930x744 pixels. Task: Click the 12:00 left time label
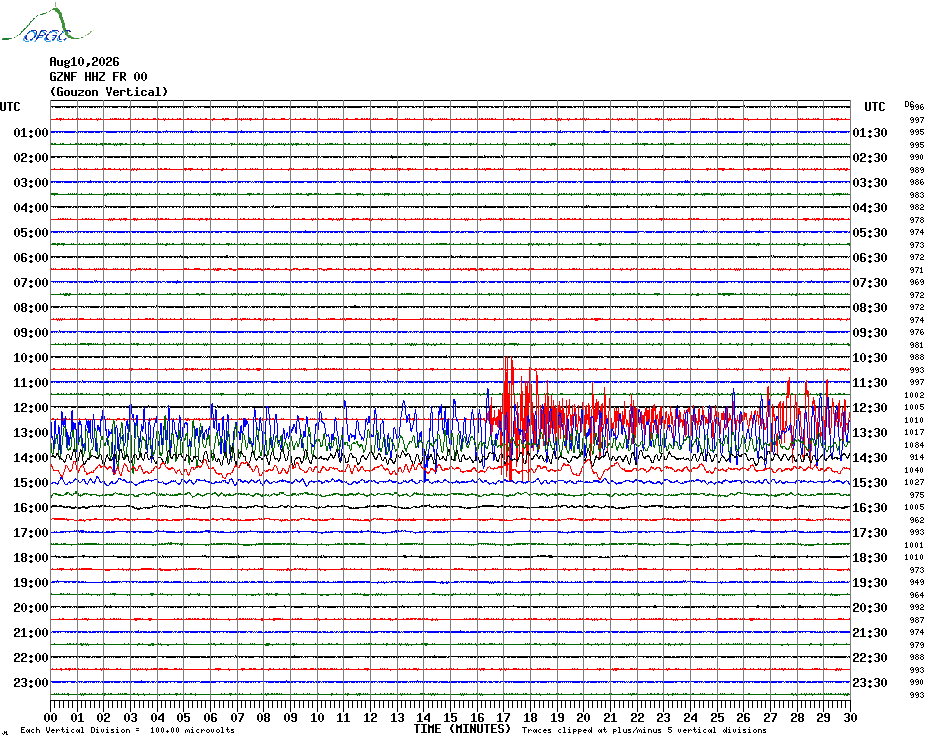click(x=31, y=408)
